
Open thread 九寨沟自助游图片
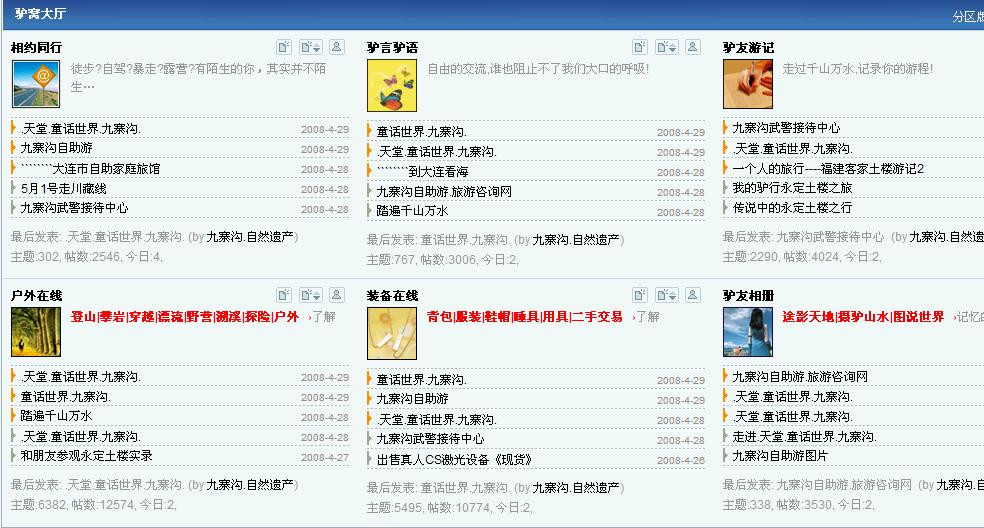coord(780,456)
